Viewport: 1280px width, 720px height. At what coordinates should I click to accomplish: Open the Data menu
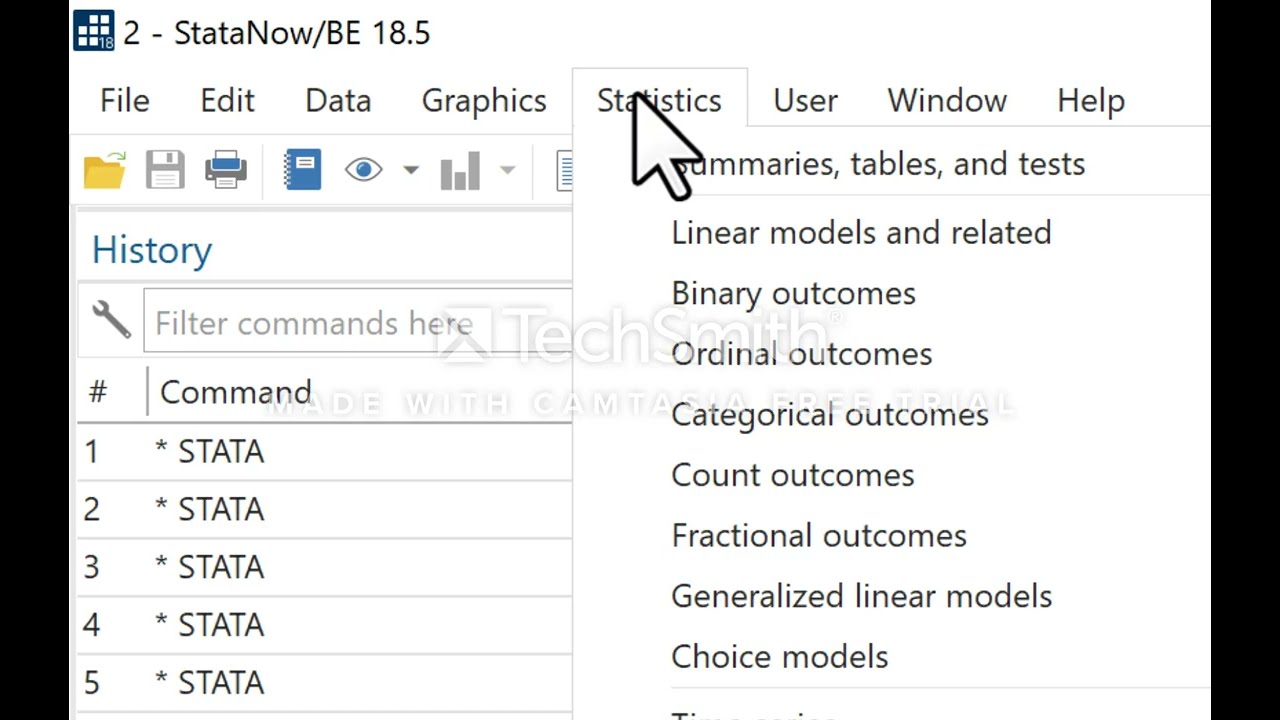(338, 101)
